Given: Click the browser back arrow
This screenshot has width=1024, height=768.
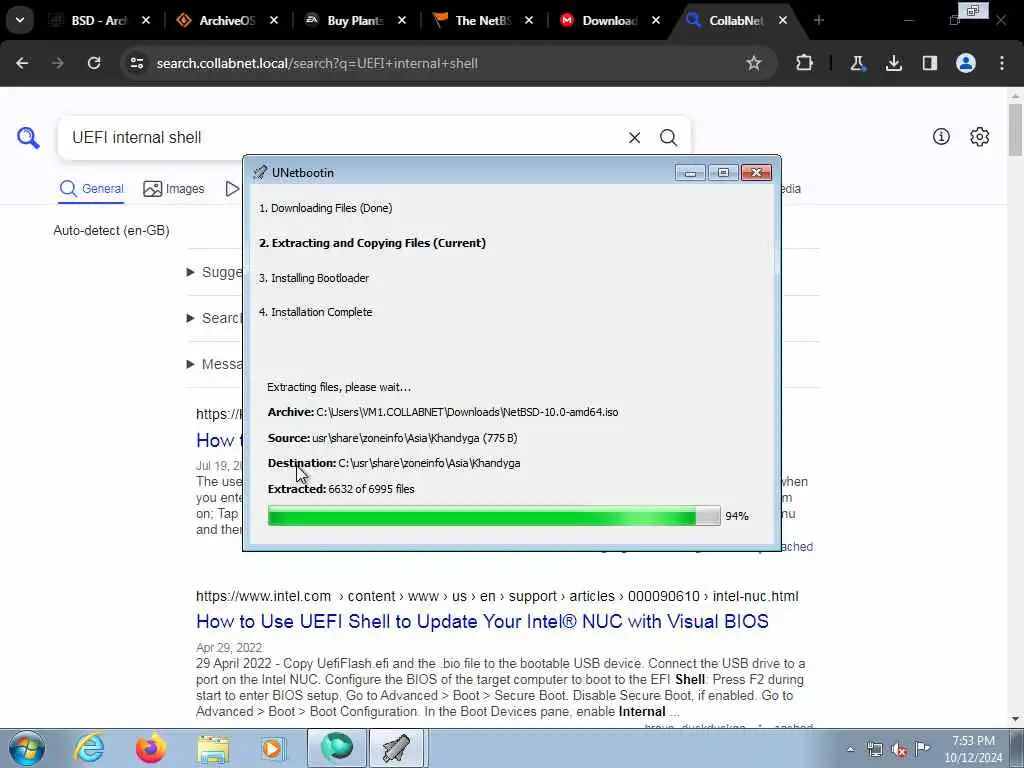Looking at the screenshot, I should (22, 63).
